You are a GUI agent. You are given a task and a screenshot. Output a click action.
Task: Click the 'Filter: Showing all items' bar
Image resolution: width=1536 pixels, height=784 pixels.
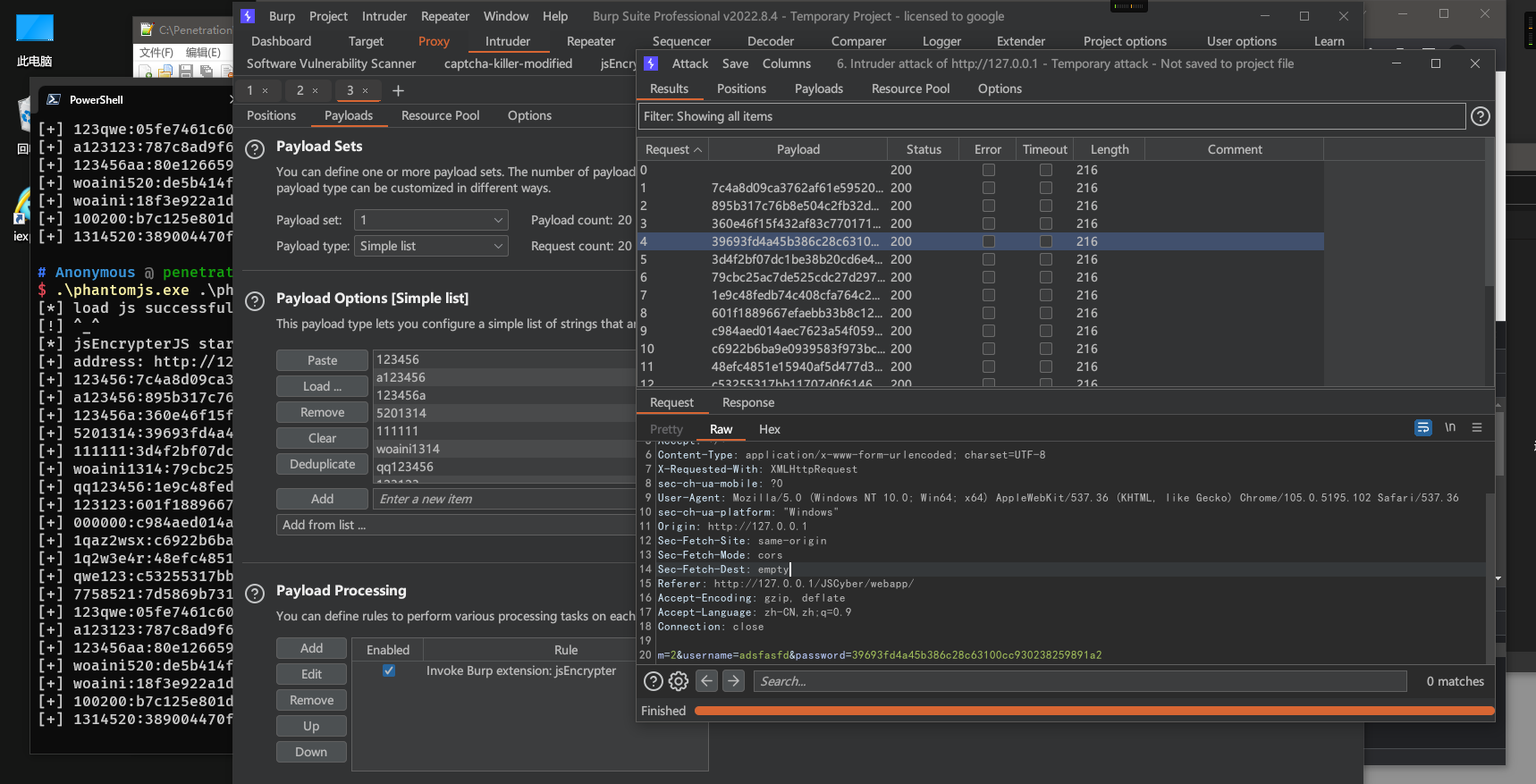[1052, 116]
